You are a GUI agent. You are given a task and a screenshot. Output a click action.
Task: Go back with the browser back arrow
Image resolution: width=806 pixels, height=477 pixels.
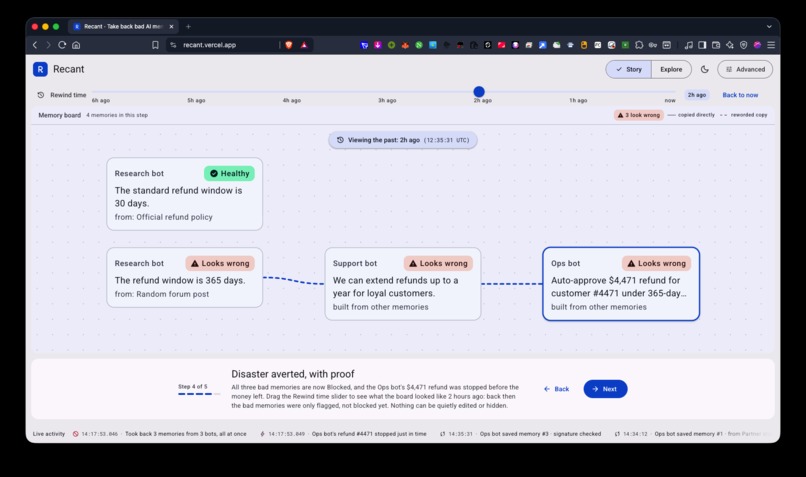[35, 45]
